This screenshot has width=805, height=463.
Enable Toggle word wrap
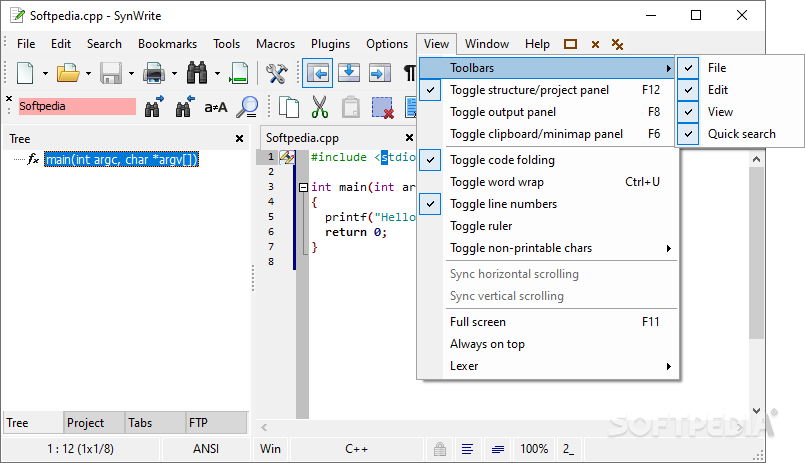pyautogui.click(x=547, y=182)
